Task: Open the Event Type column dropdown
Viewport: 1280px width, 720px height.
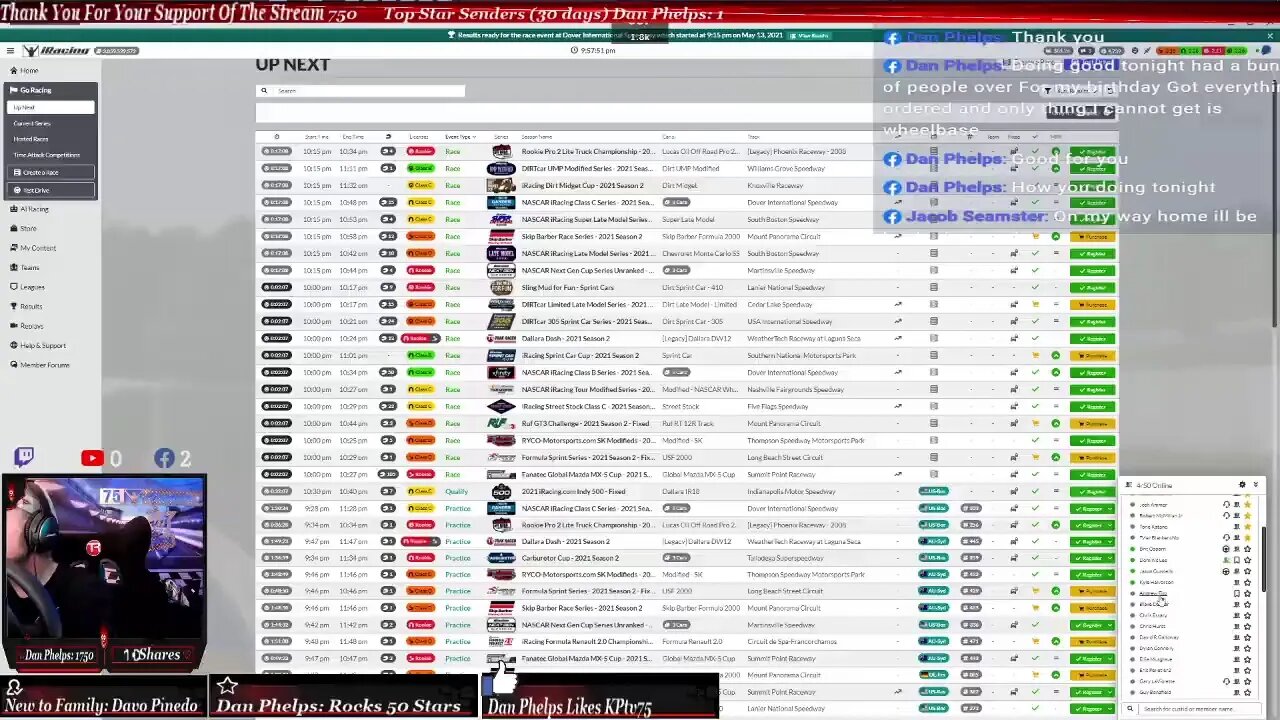Action: click(x=461, y=137)
